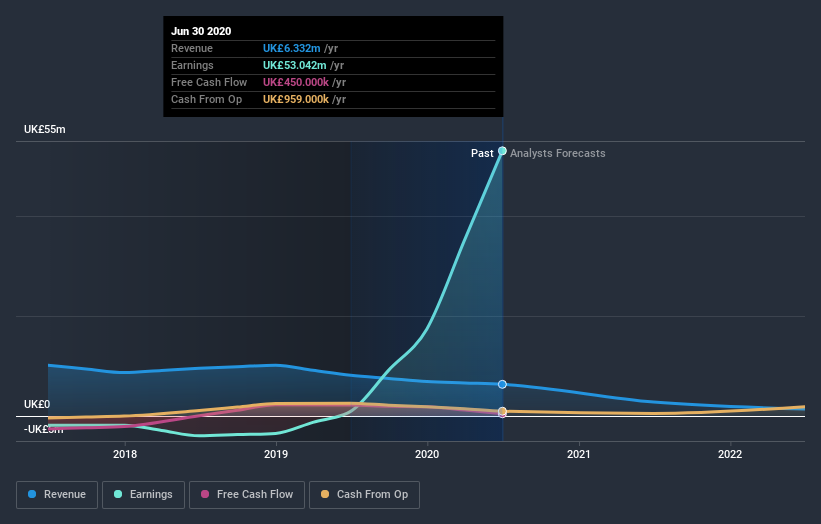
Task: Click the 'Cash From Op' row label in tooltip
Action: coord(206,99)
